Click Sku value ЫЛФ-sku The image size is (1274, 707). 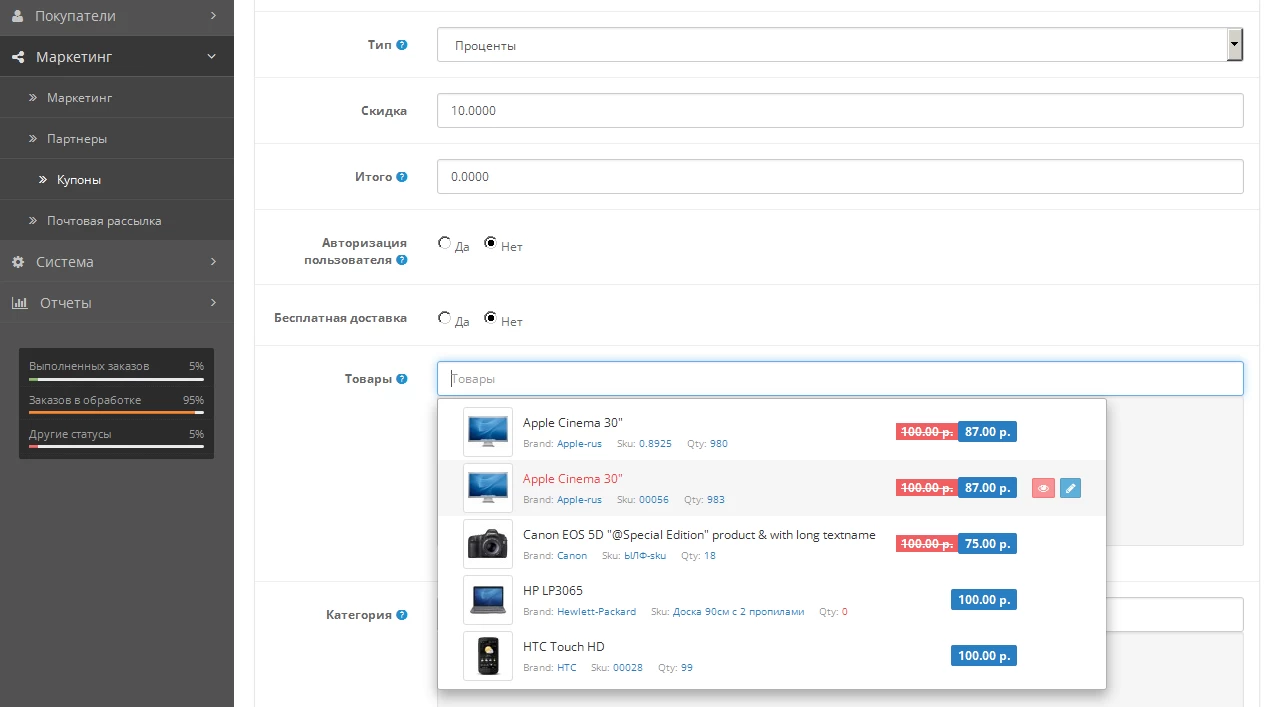[644, 556]
